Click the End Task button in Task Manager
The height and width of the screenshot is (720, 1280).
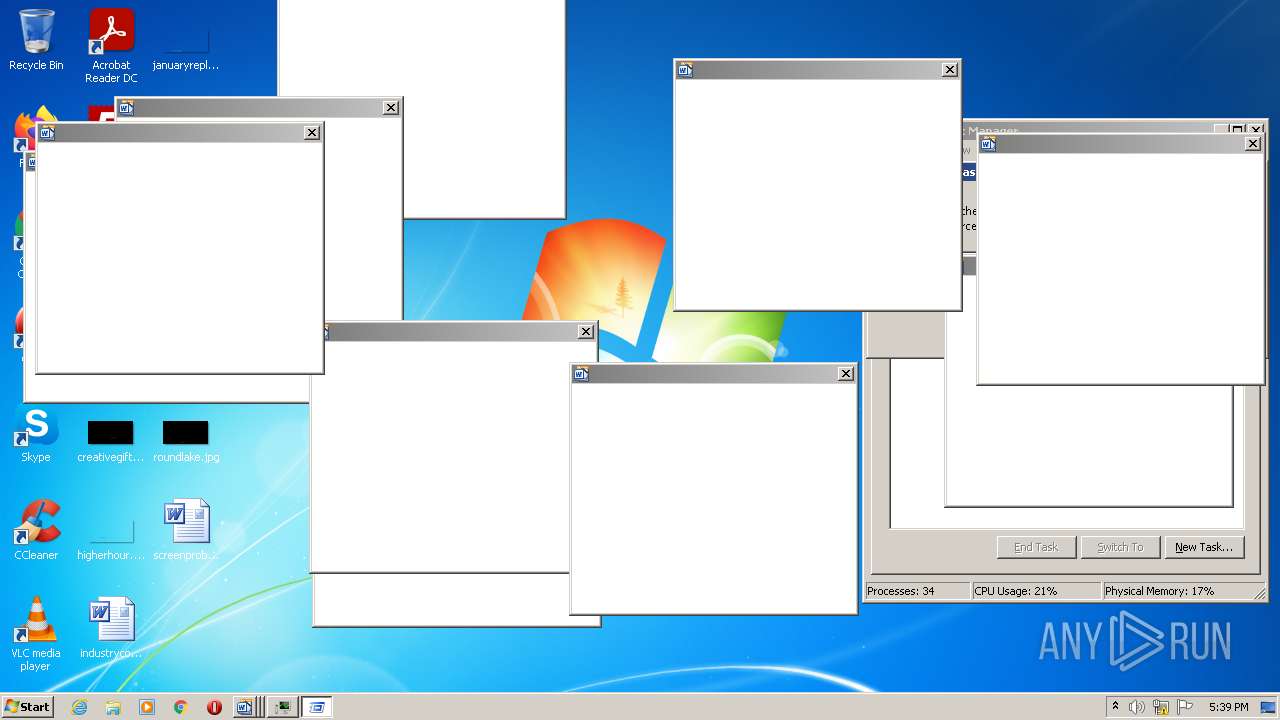(1036, 547)
